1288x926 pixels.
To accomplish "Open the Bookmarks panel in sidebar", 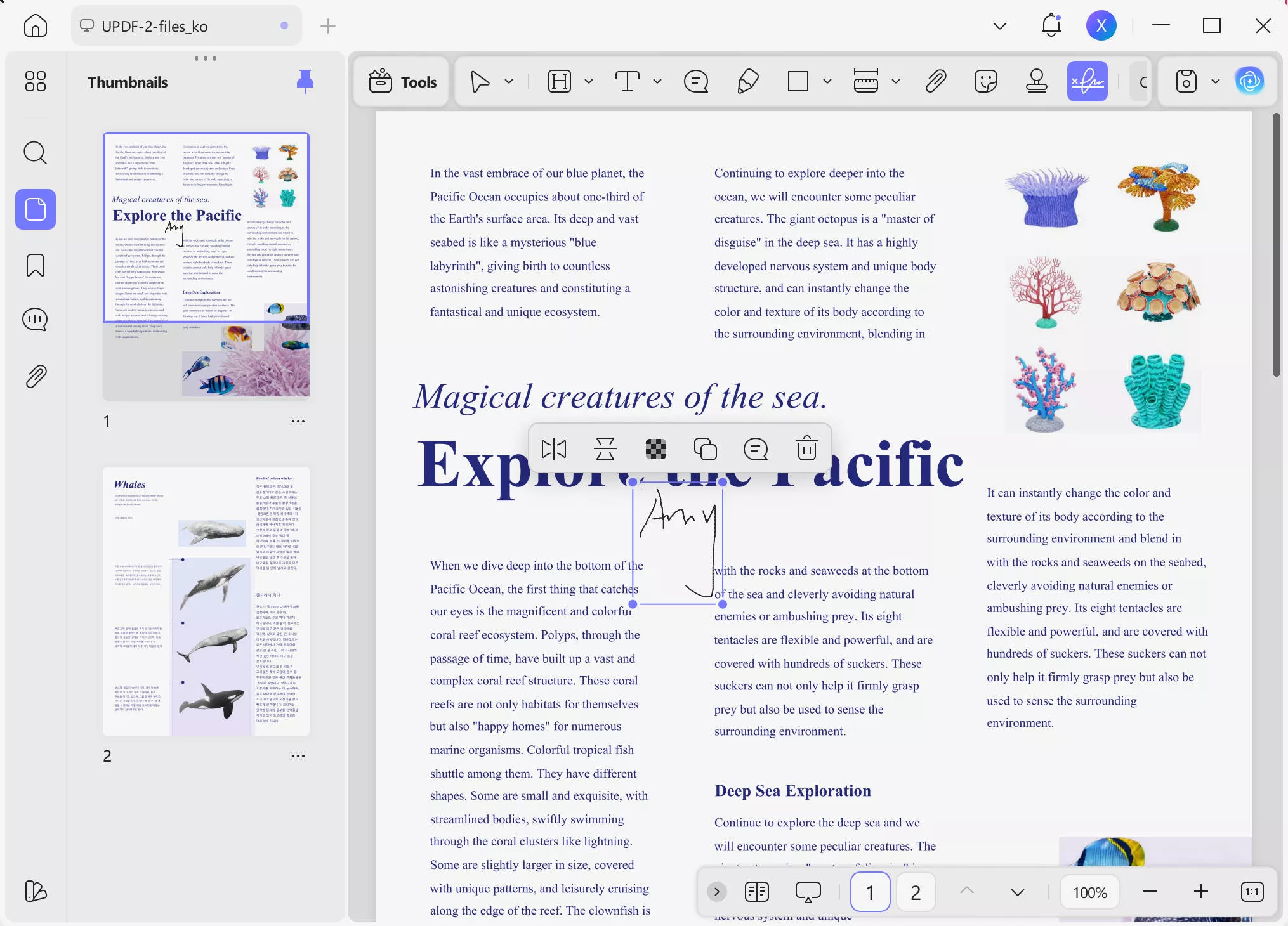I will pyautogui.click(x=36, y=265).
